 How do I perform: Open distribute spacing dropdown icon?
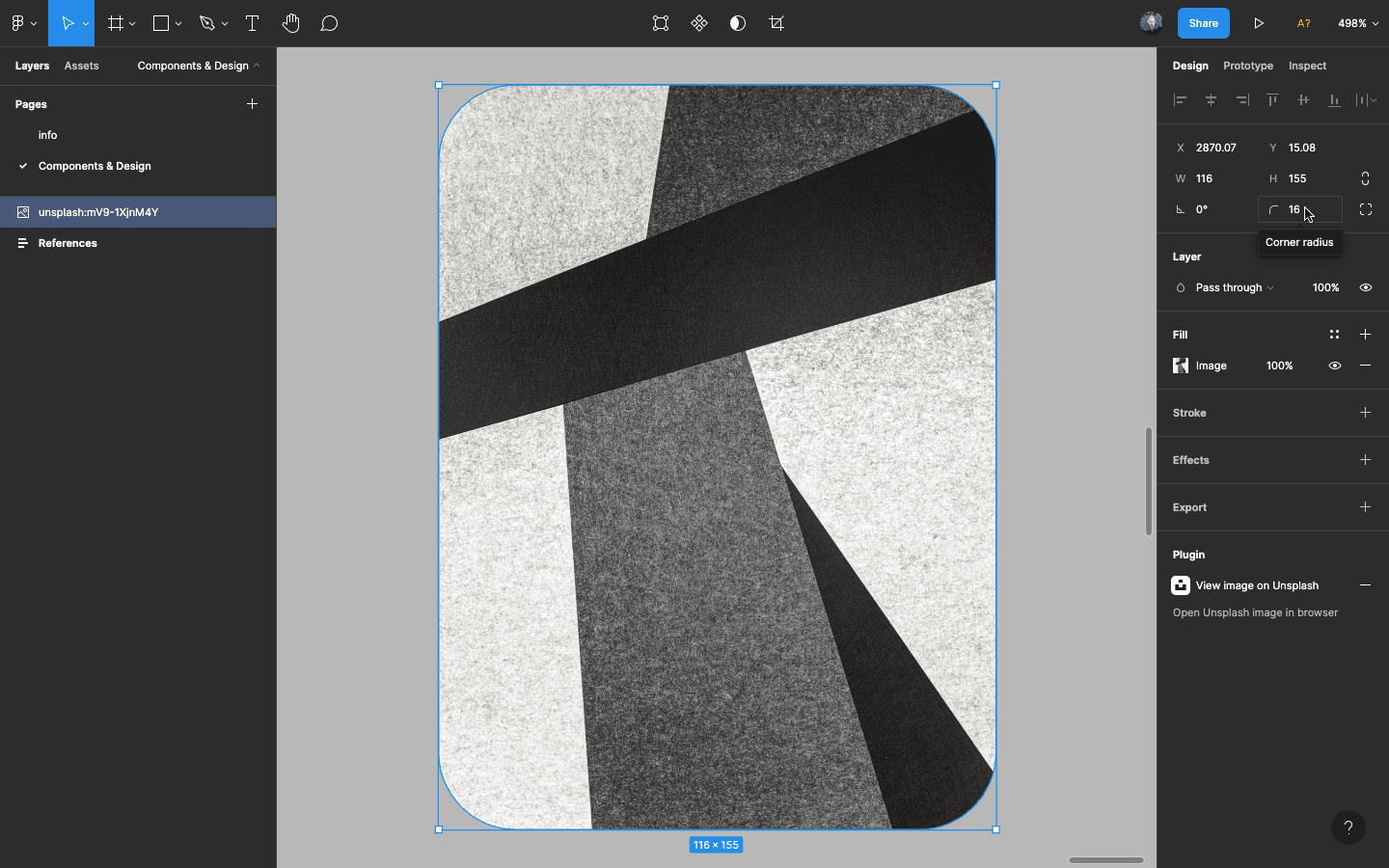[1365, 99]
